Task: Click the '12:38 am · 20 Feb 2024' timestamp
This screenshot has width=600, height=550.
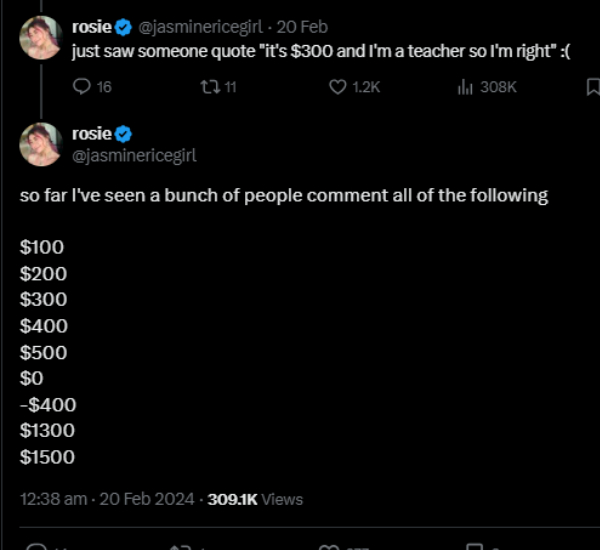Action: coord(108,498)
